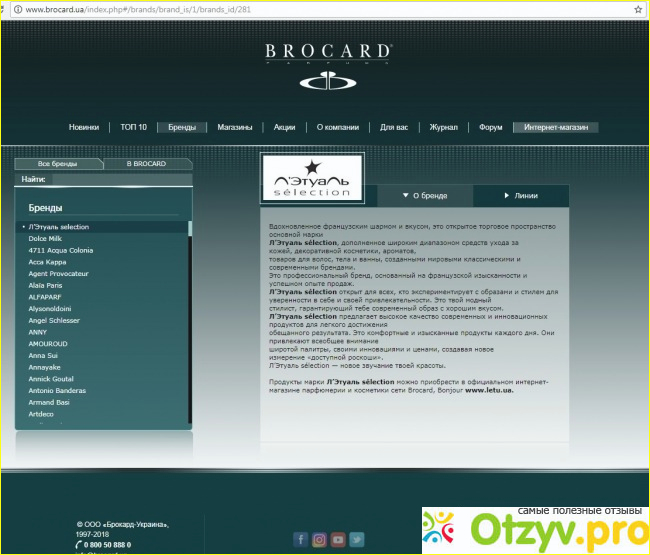Expand the «О бренде» section
Viewport: 650px width, 555px height.
[x=424, y=196]
